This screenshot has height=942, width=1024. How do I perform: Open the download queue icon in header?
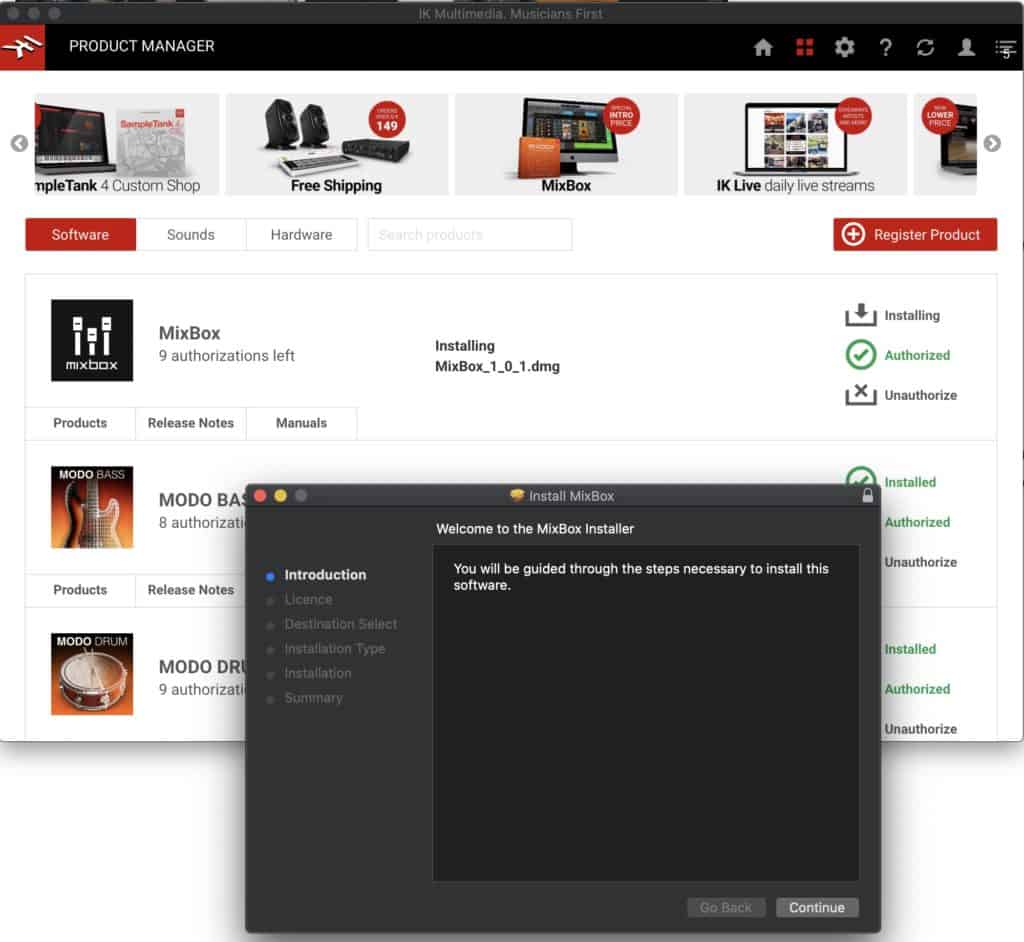click(1006, 48)
